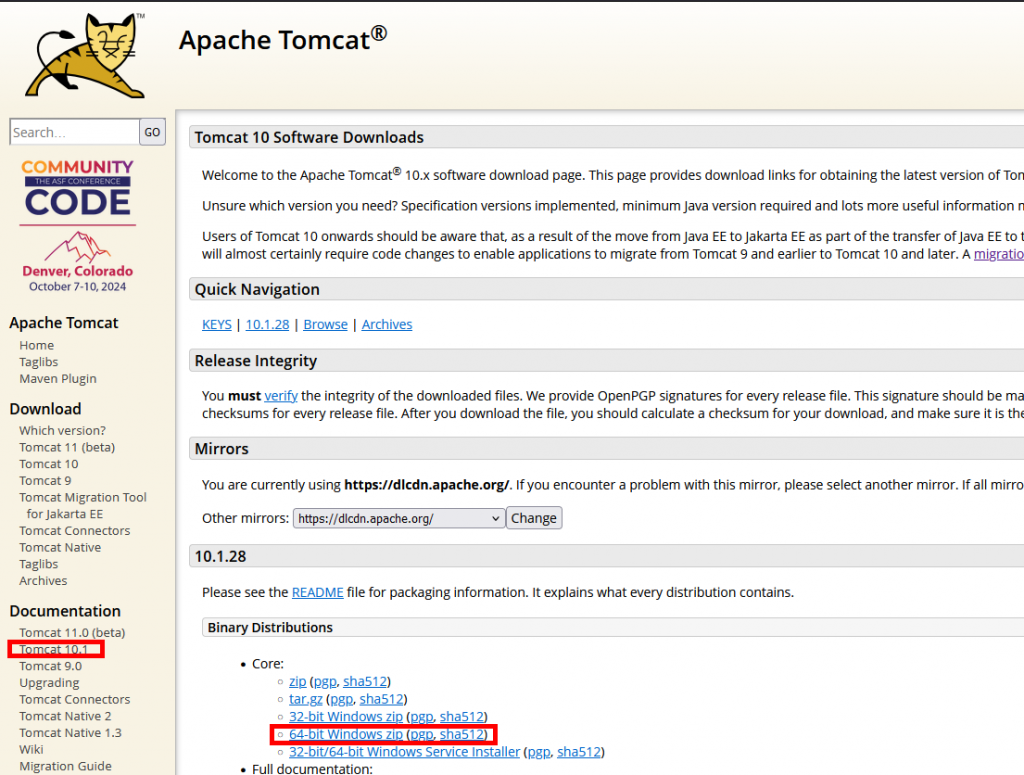Open Upgrading documentation link
The width and height of the screenshot is (1024, 775).
pyautogui.click(x=49, y=683)
